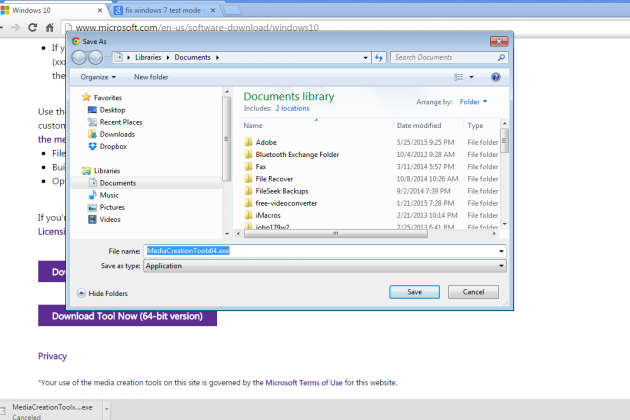
Task: Open the Organize menu
Action: click(98, 77)
